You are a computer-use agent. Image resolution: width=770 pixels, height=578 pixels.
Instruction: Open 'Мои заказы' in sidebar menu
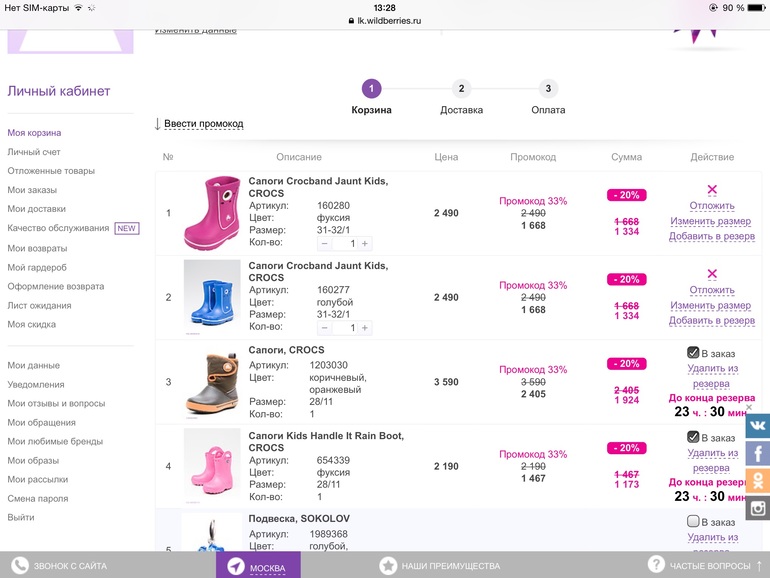pos(32,190)
